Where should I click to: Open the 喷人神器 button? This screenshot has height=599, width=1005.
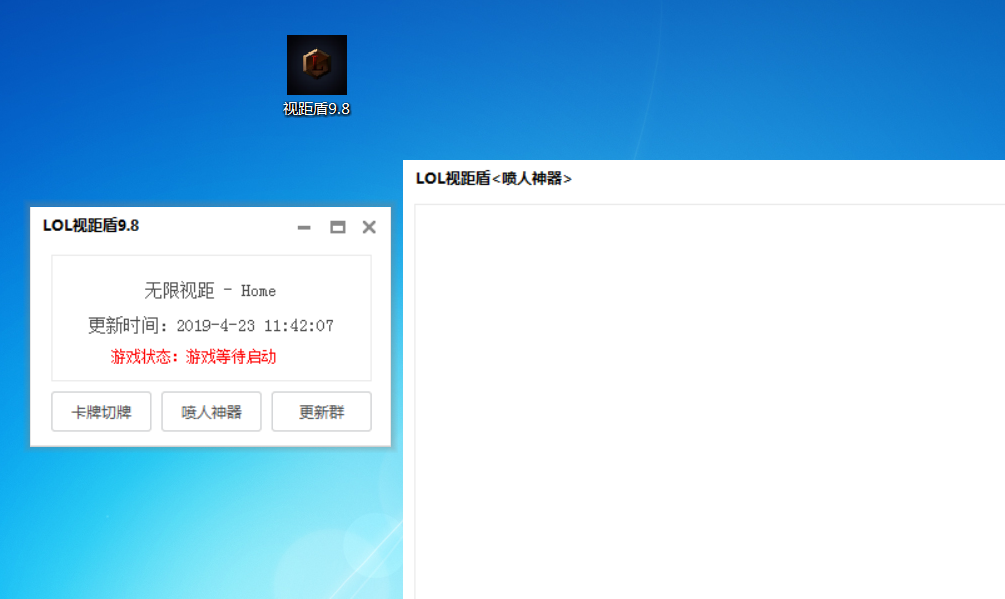click(212, 411)
